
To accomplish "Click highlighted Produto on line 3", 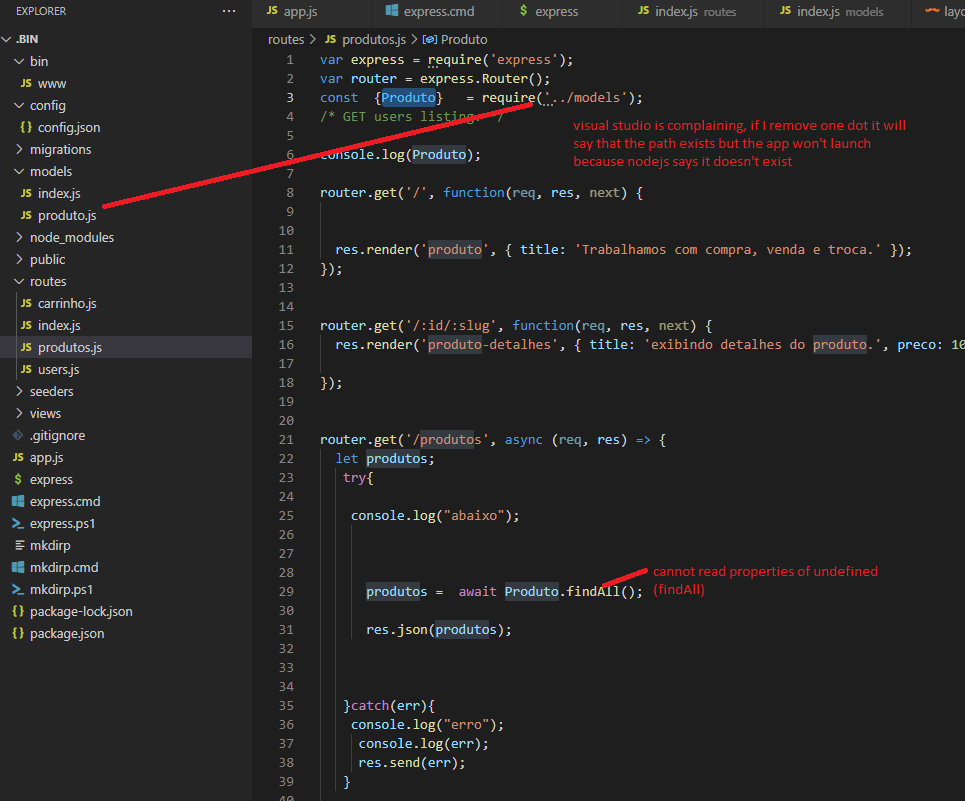I will point(409,98).
